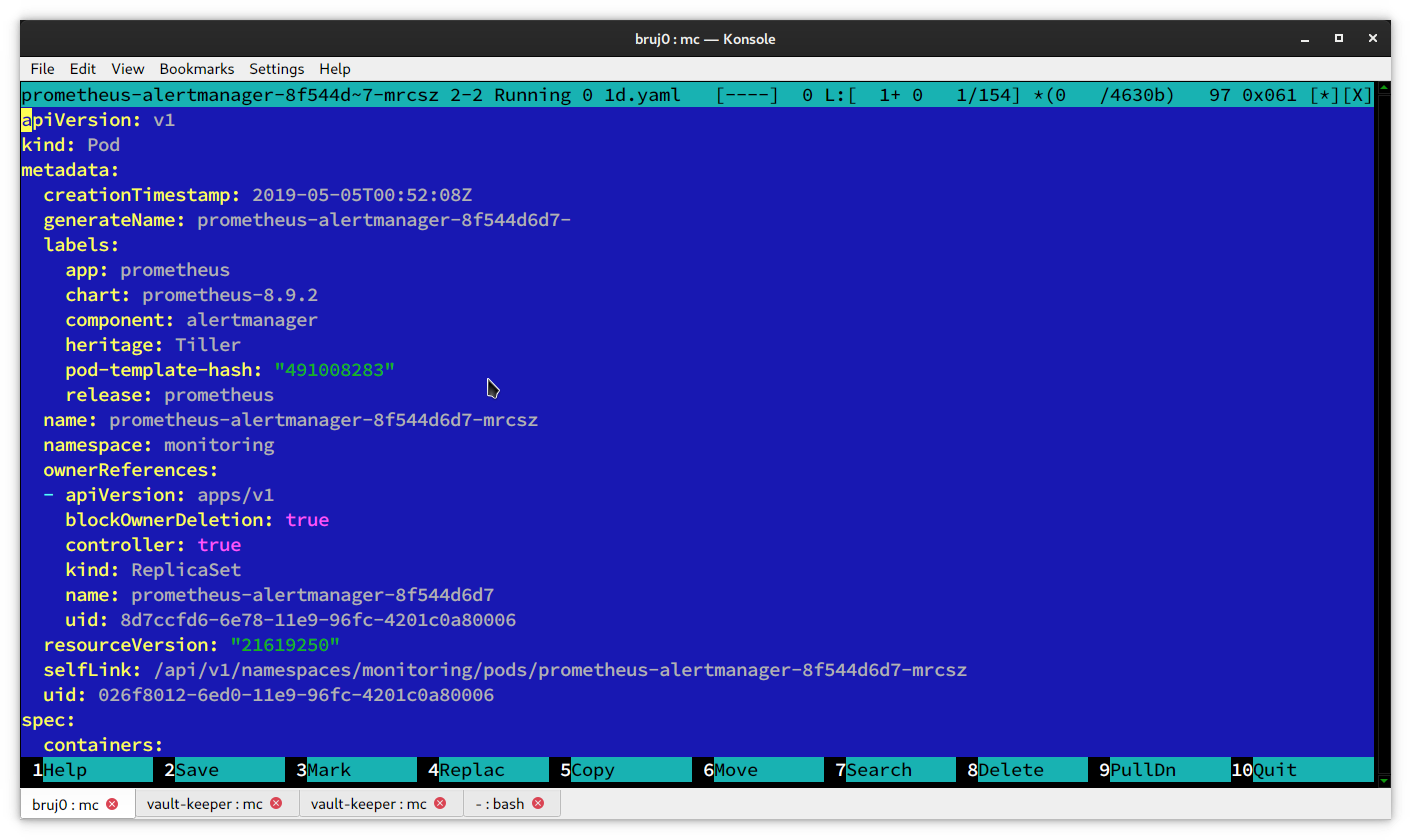Viewport: 1411px width, 840px height.
Task: Maximize the Konsole window
Action: [x=1339, y=38]
